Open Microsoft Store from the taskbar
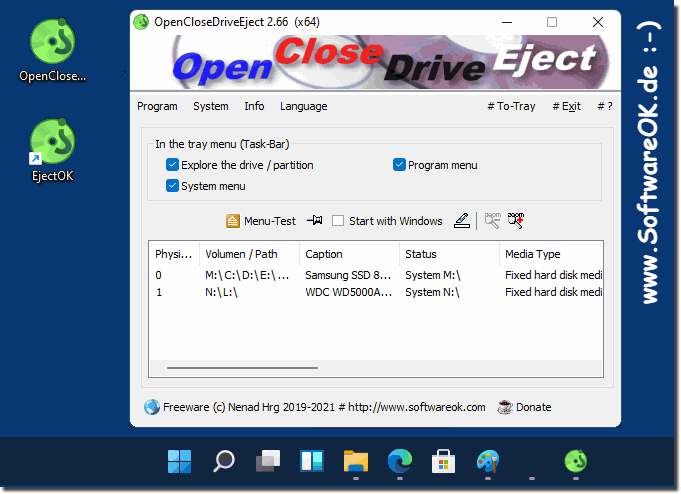This screenshot has width=681, height=494. pos(443,461)
